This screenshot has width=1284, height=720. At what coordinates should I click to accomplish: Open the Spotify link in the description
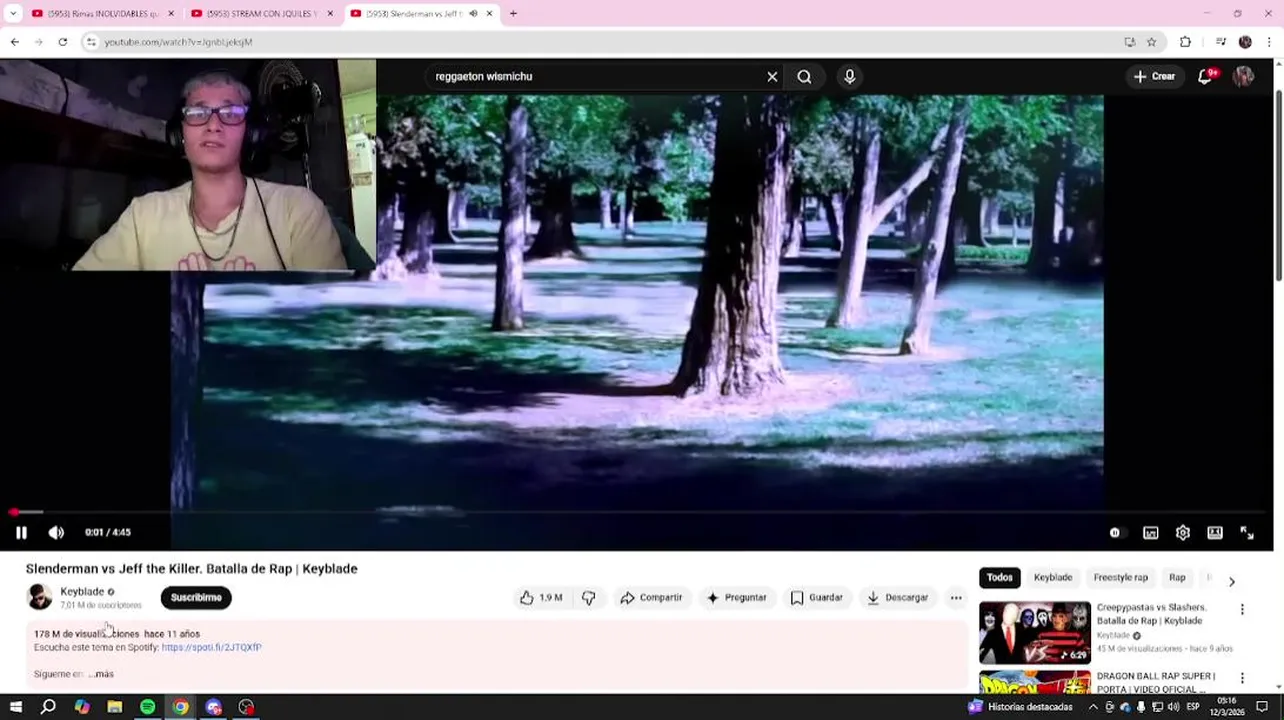(211, 647)
